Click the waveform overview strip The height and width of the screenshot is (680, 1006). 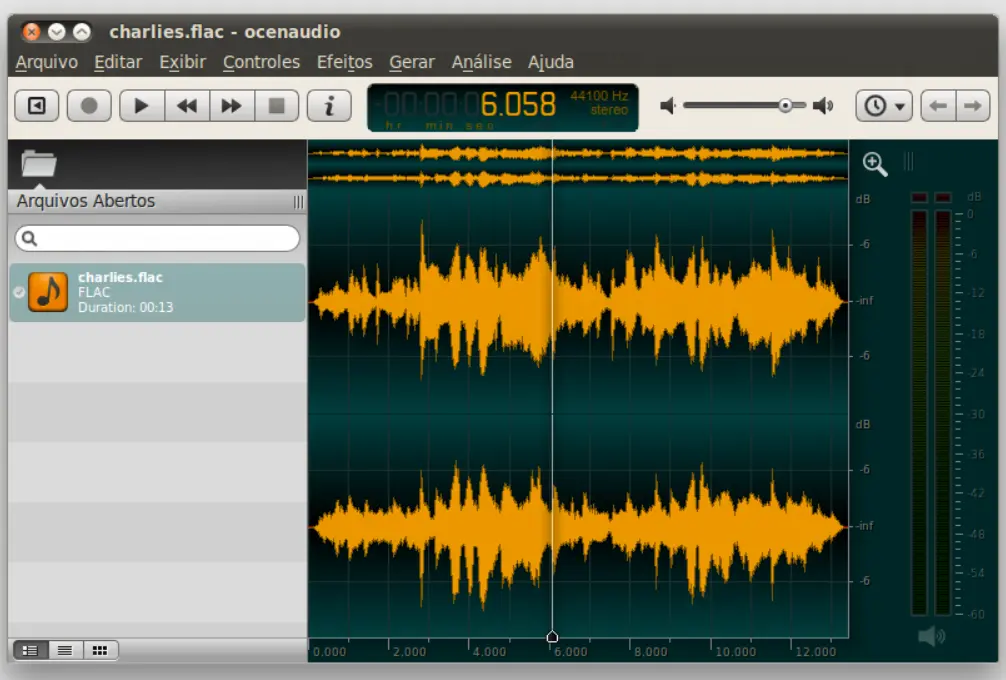(x=578, y=166)
